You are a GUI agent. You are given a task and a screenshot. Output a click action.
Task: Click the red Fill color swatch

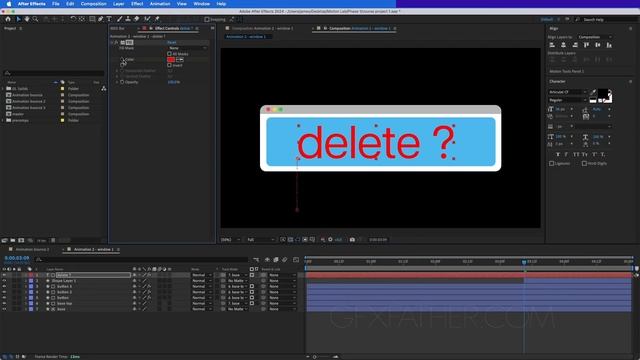pos(171,60)
